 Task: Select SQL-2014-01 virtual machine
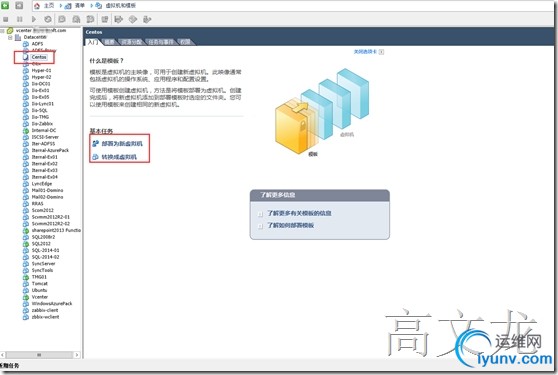coord(46,250)
